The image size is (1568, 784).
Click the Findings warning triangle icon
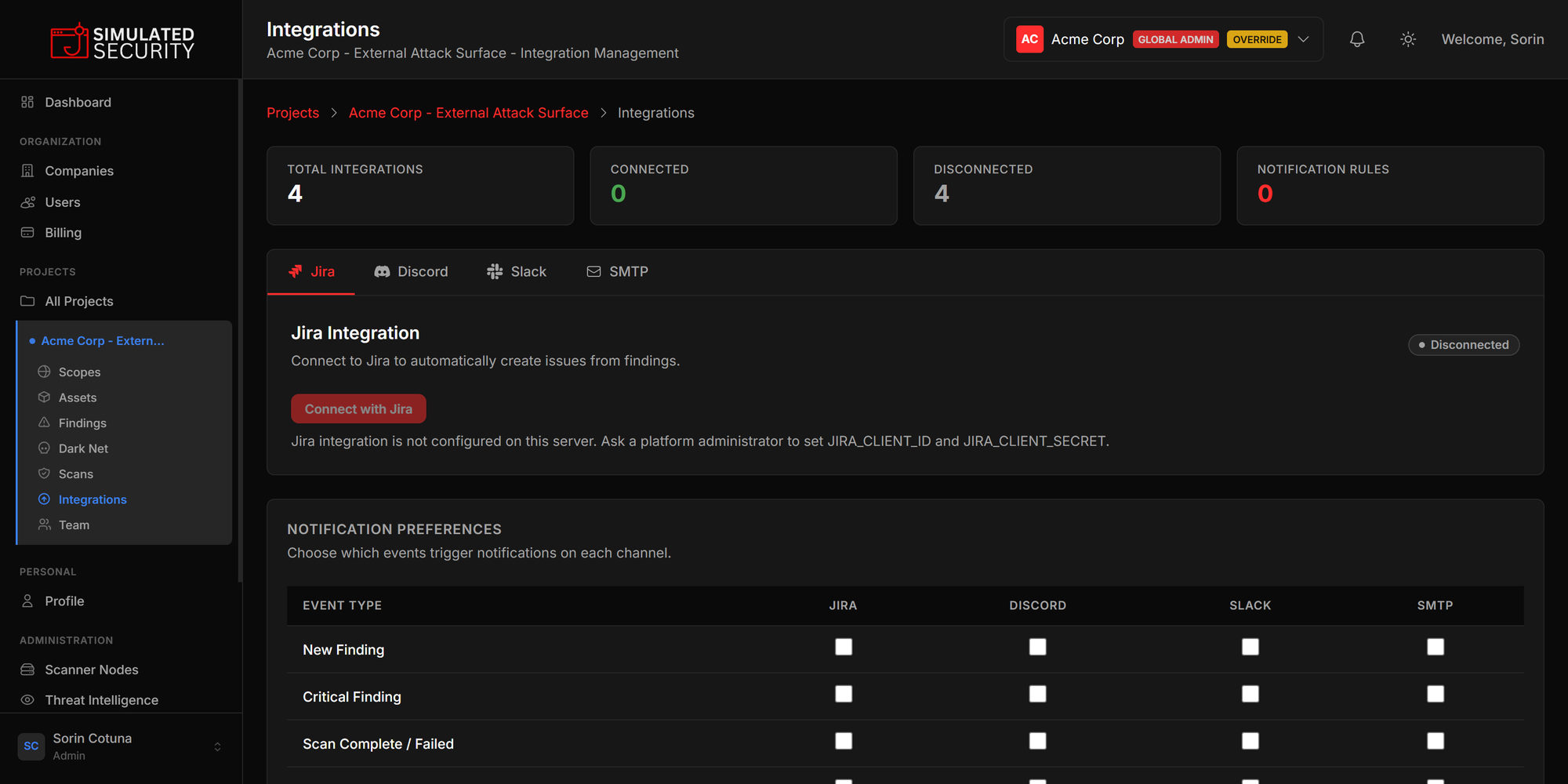44,423
